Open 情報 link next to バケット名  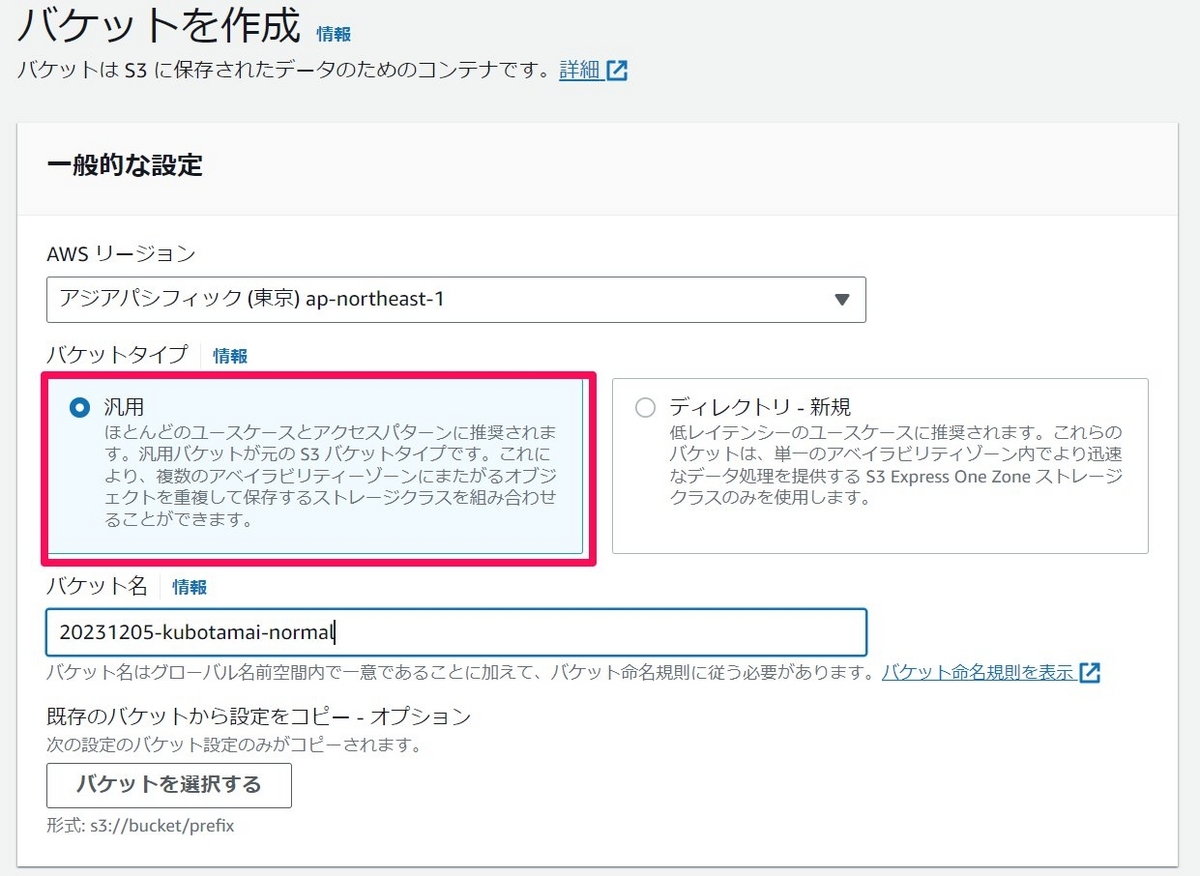coord(190,587)
